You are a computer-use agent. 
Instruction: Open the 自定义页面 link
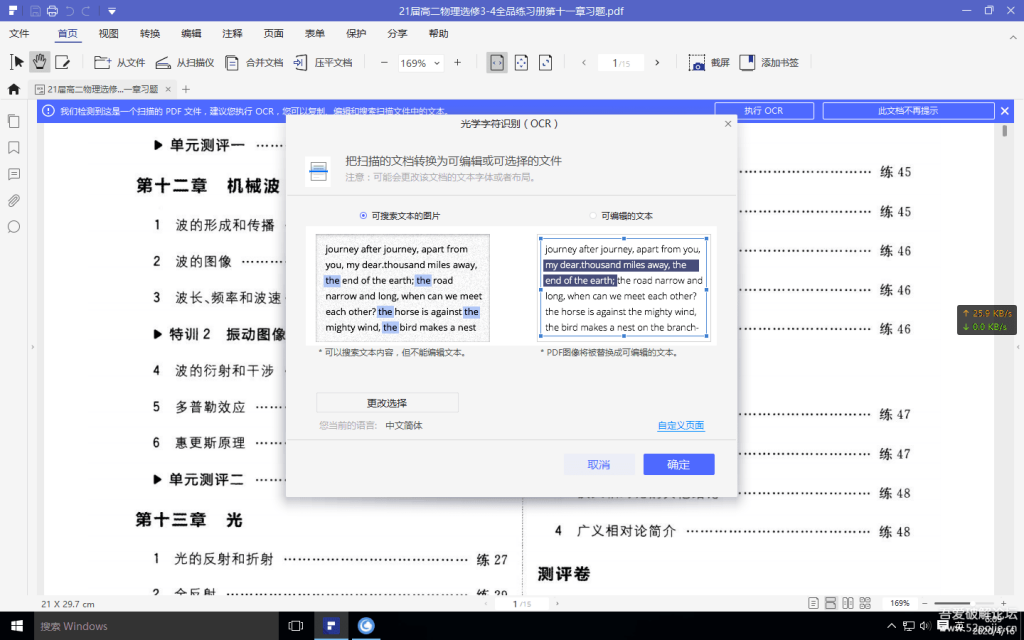pyautogui.click(x=680, y=425)
